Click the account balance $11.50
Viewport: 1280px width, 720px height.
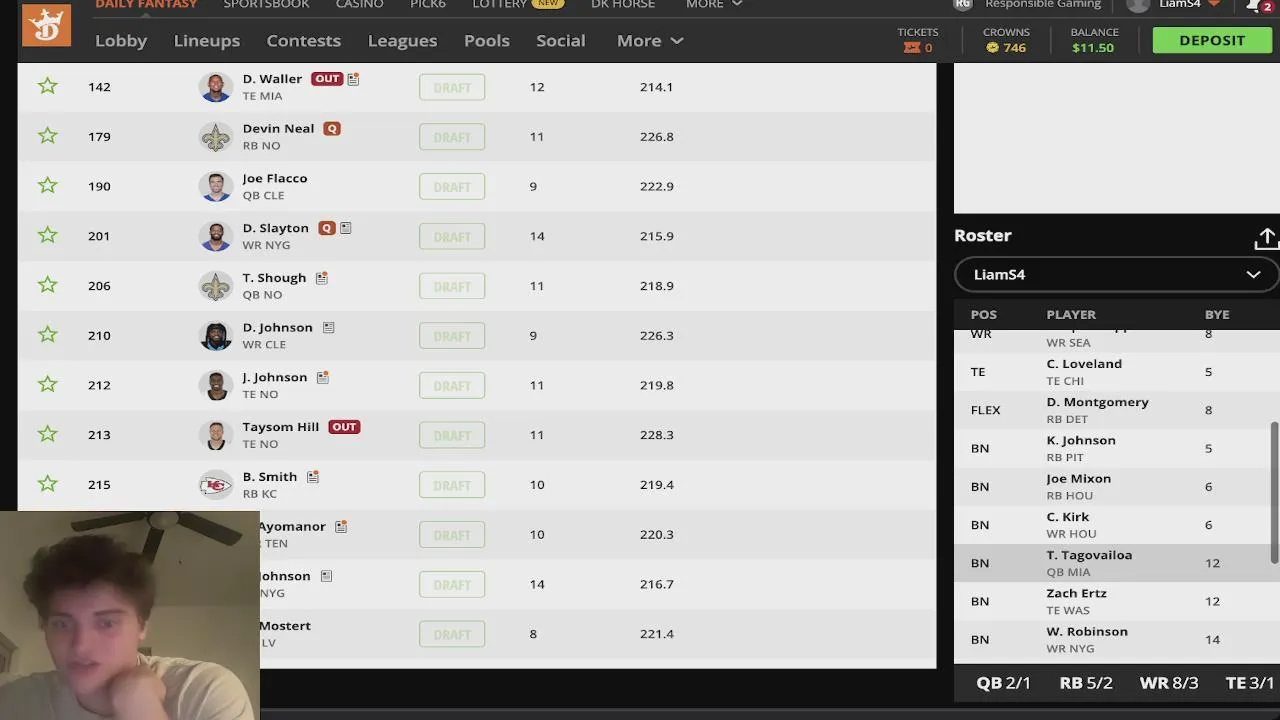click(x=1093, y=47)
